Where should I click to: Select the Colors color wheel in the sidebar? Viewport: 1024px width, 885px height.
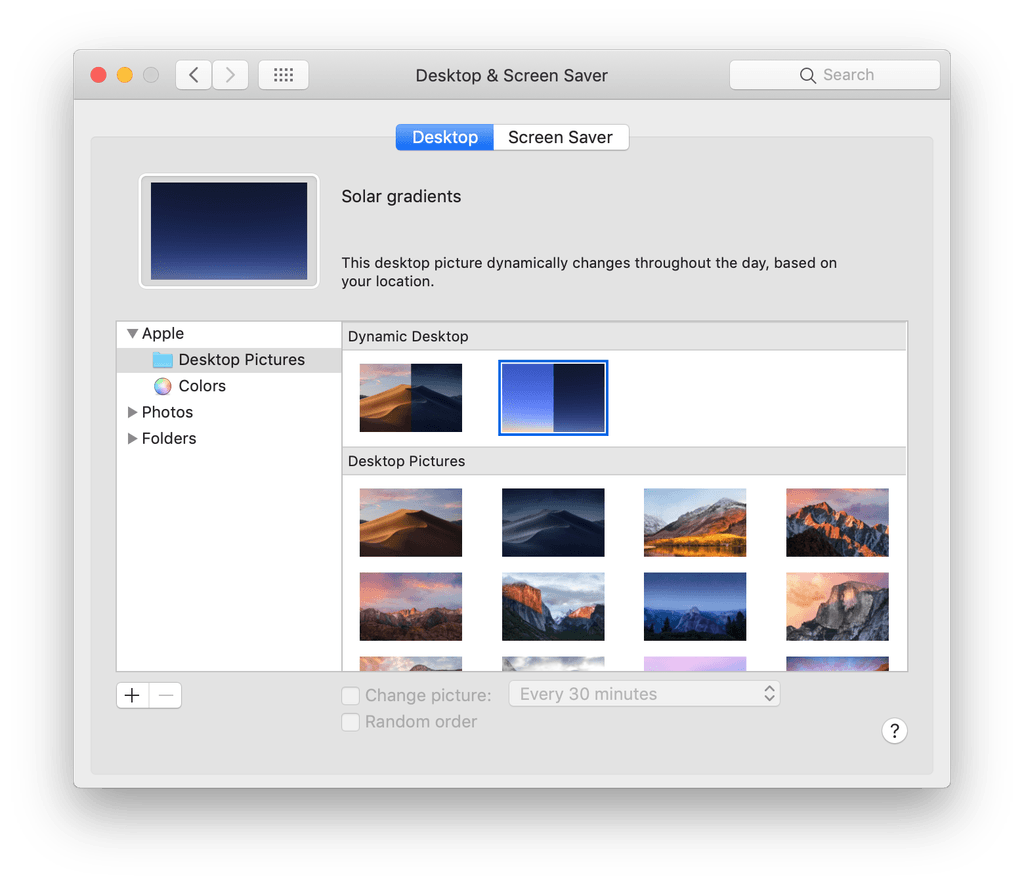(x=163, y=386)
